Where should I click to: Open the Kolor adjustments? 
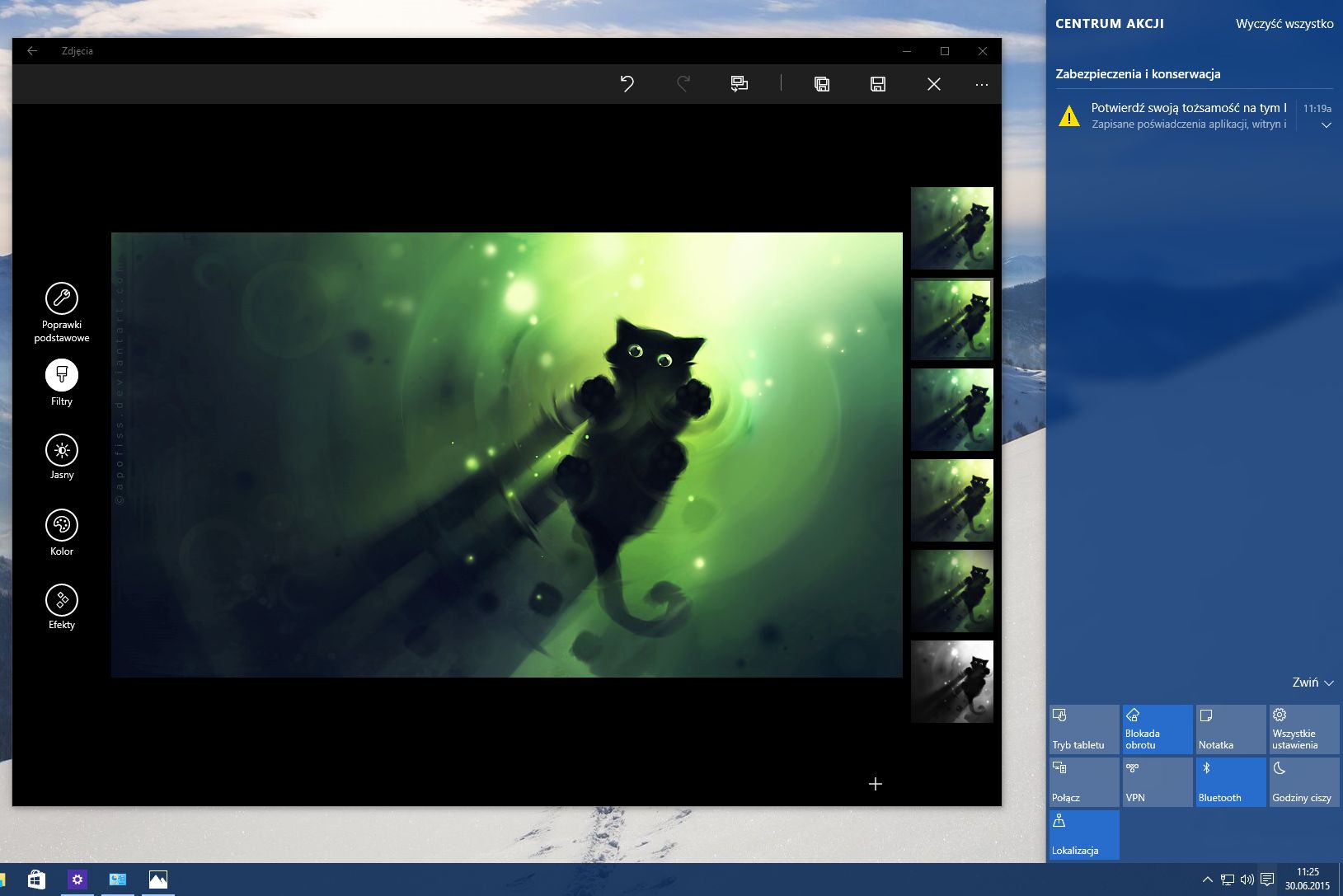(x=62, y=532)
